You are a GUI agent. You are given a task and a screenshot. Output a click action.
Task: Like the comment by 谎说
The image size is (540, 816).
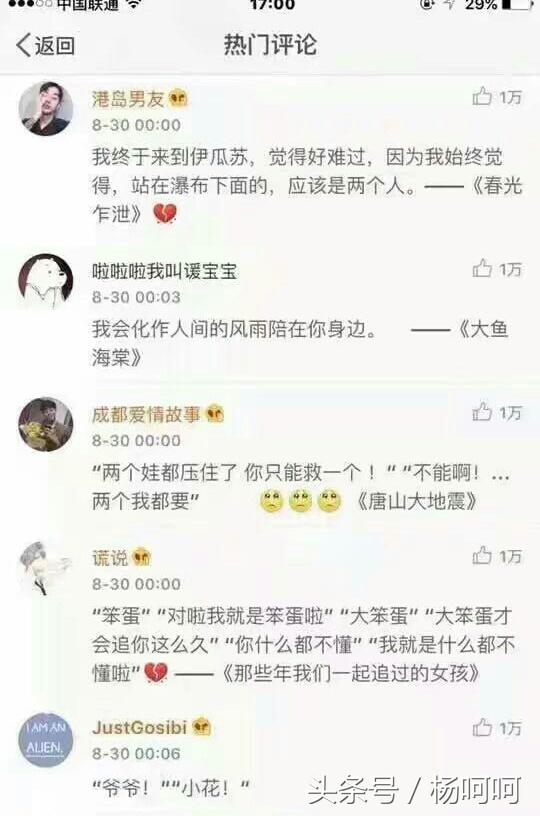pos(496,556)
